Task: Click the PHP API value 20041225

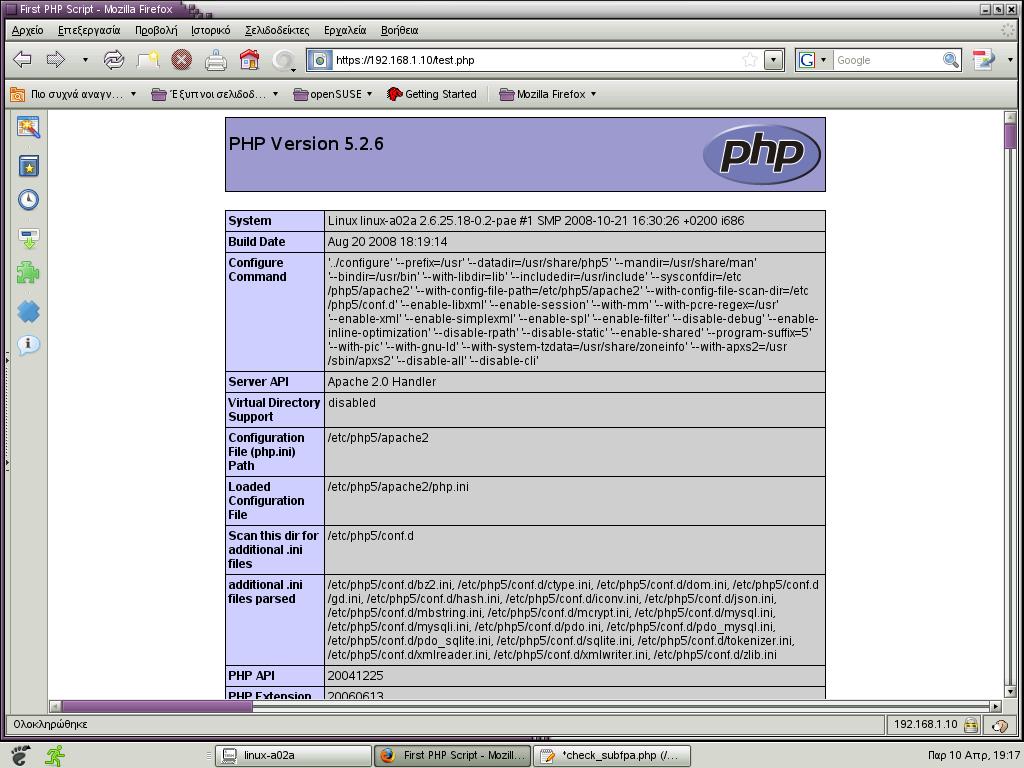Action: pyautogui.click(x=355, y=675)
